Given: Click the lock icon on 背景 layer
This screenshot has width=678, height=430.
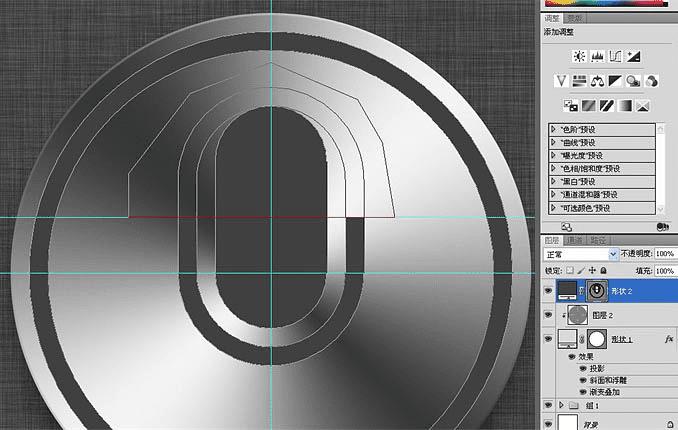Looking at the screenshot, I should click(x=670, y=424).
